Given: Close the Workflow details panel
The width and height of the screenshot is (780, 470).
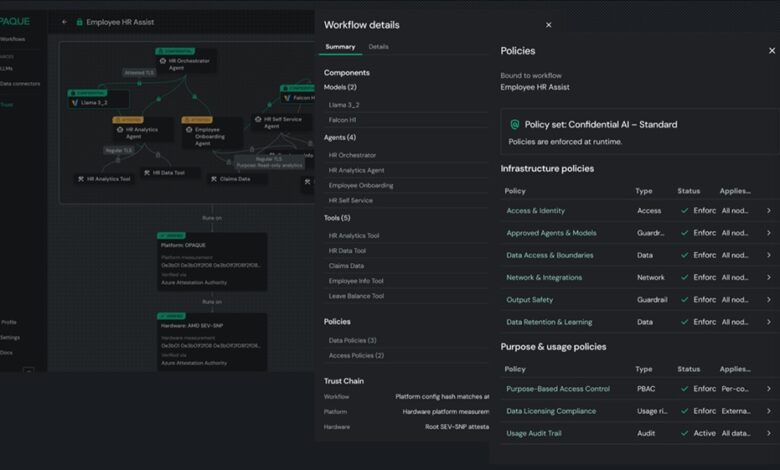Looking at the screenshot, I should (549, 25).
